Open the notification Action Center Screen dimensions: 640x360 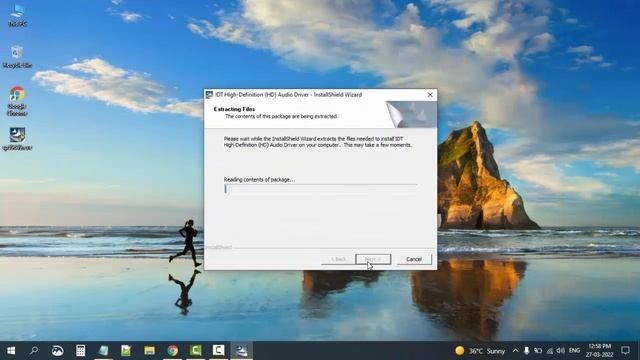[x=625, y=351]
